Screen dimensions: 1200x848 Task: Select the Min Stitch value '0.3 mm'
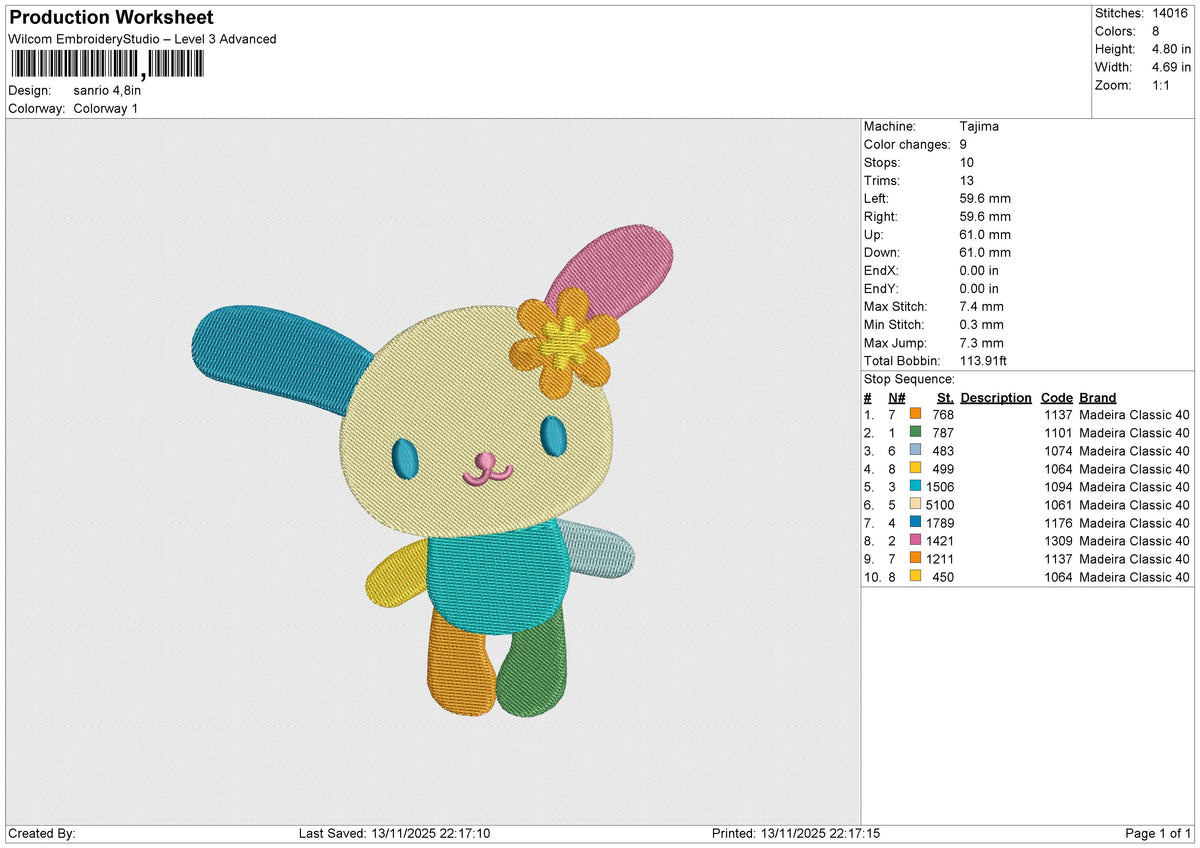click(982, 325)
